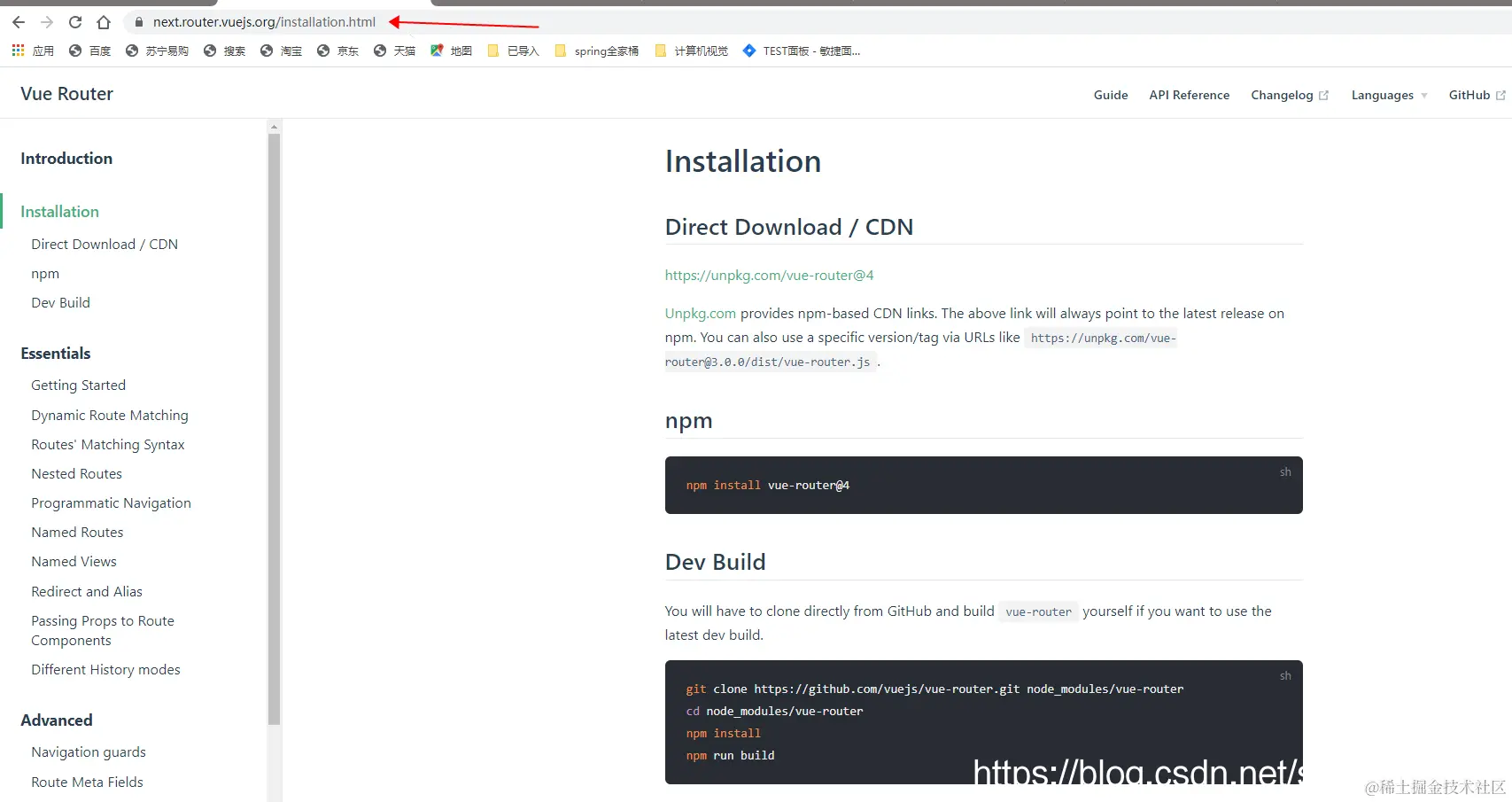
Task: Open the 苏宁易购 bookmark
Action: (157, 51)
